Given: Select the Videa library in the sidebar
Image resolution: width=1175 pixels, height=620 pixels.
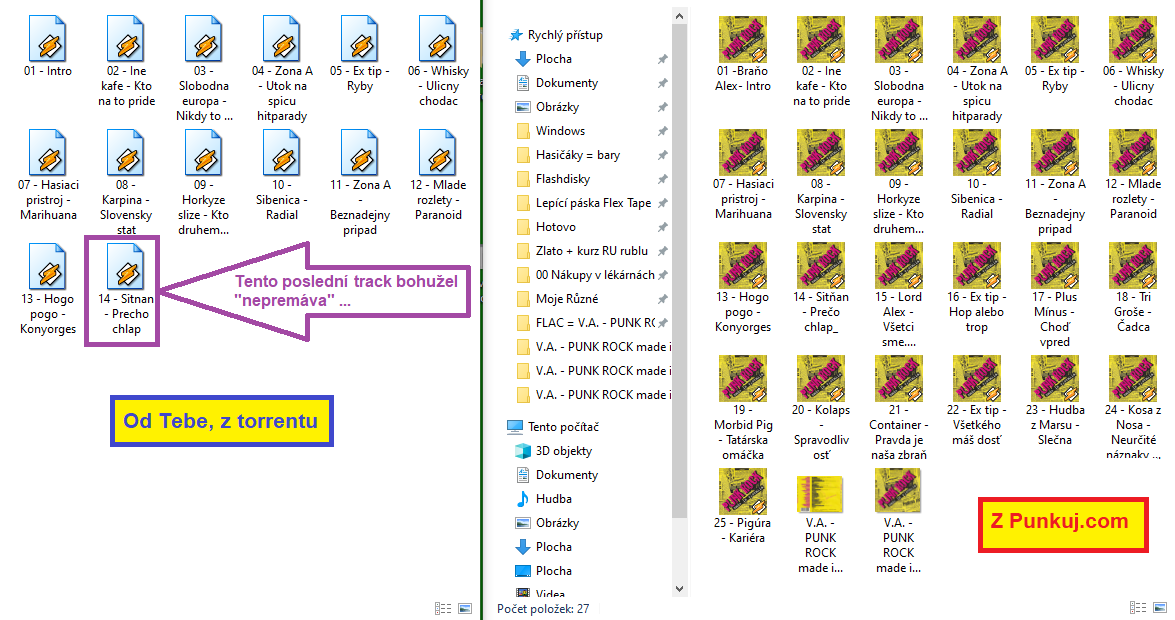Looking at the screenshot, I should pyautogui.click(x=552, y=594).
